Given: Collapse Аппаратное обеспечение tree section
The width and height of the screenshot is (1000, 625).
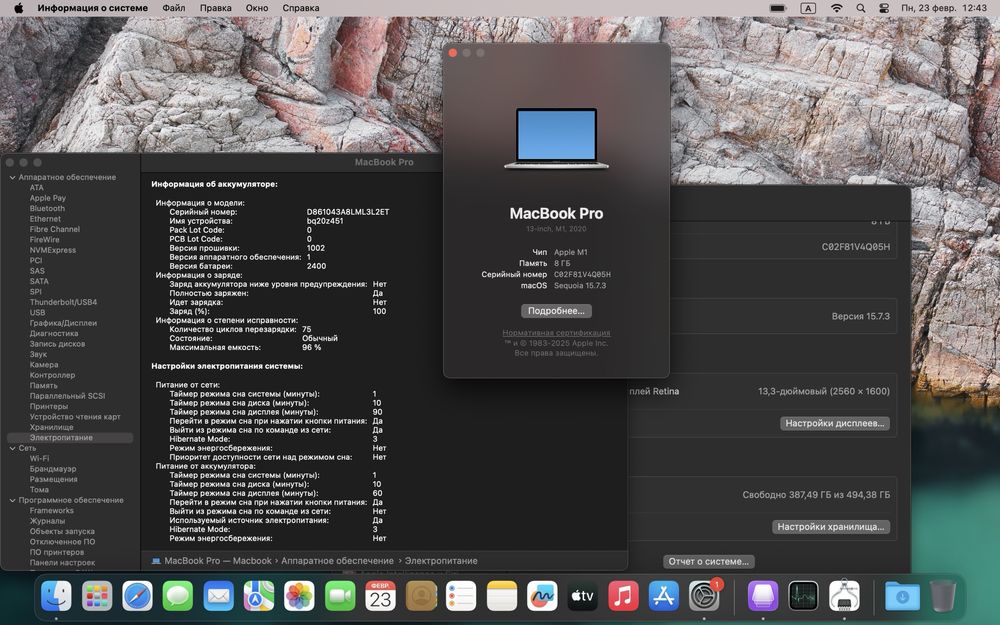Looking at the screenshot, I should 13,177.
